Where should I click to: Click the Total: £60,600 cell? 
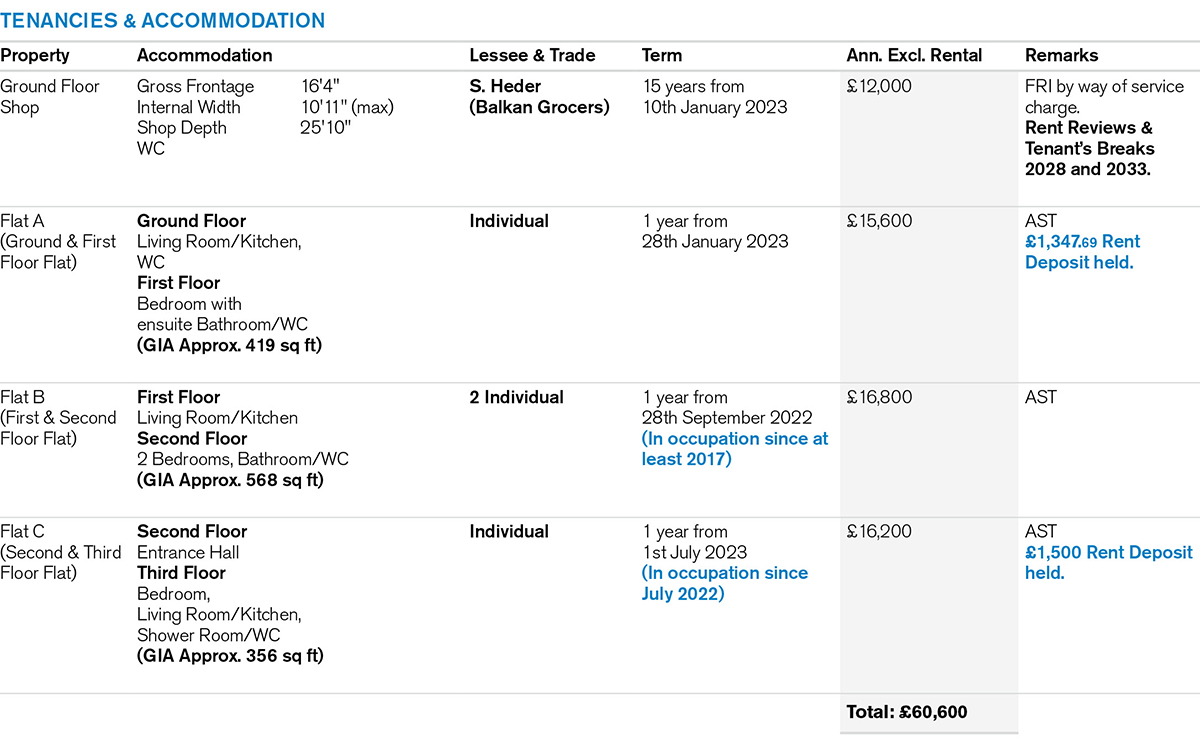tap(907, 712)
